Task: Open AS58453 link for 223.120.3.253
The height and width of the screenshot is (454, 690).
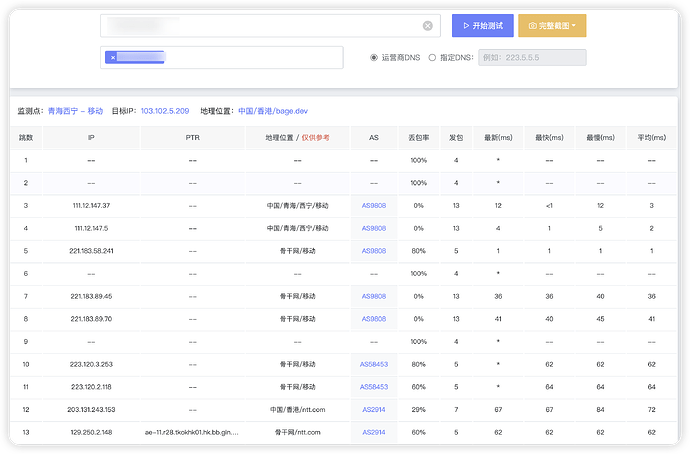Action: pyautogui.click(x=374, y=364)
